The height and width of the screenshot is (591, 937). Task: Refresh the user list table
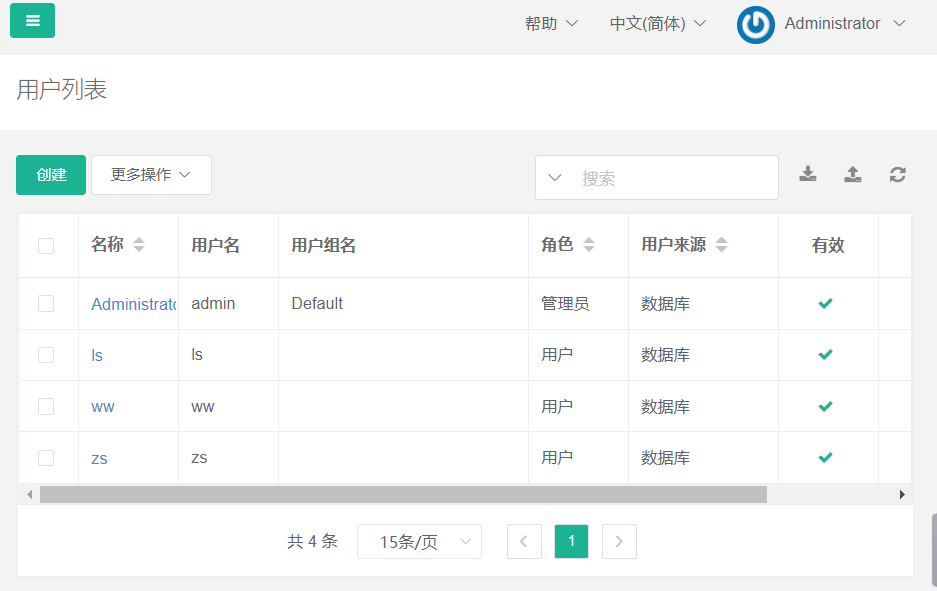(898, 175)
